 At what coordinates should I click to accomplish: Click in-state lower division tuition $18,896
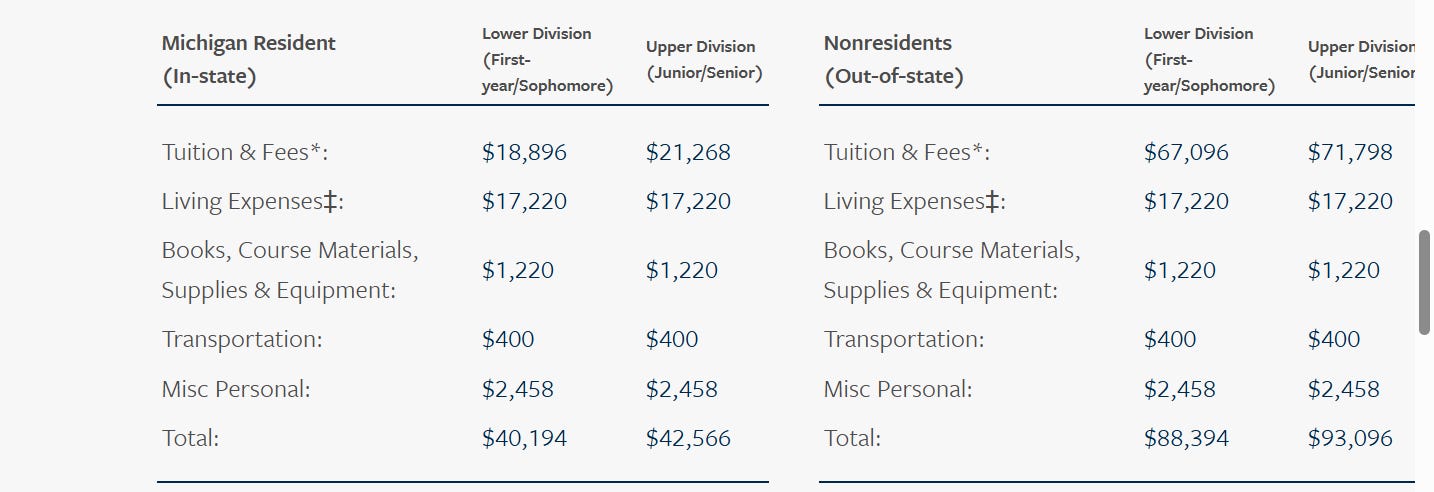coord(524,152)
